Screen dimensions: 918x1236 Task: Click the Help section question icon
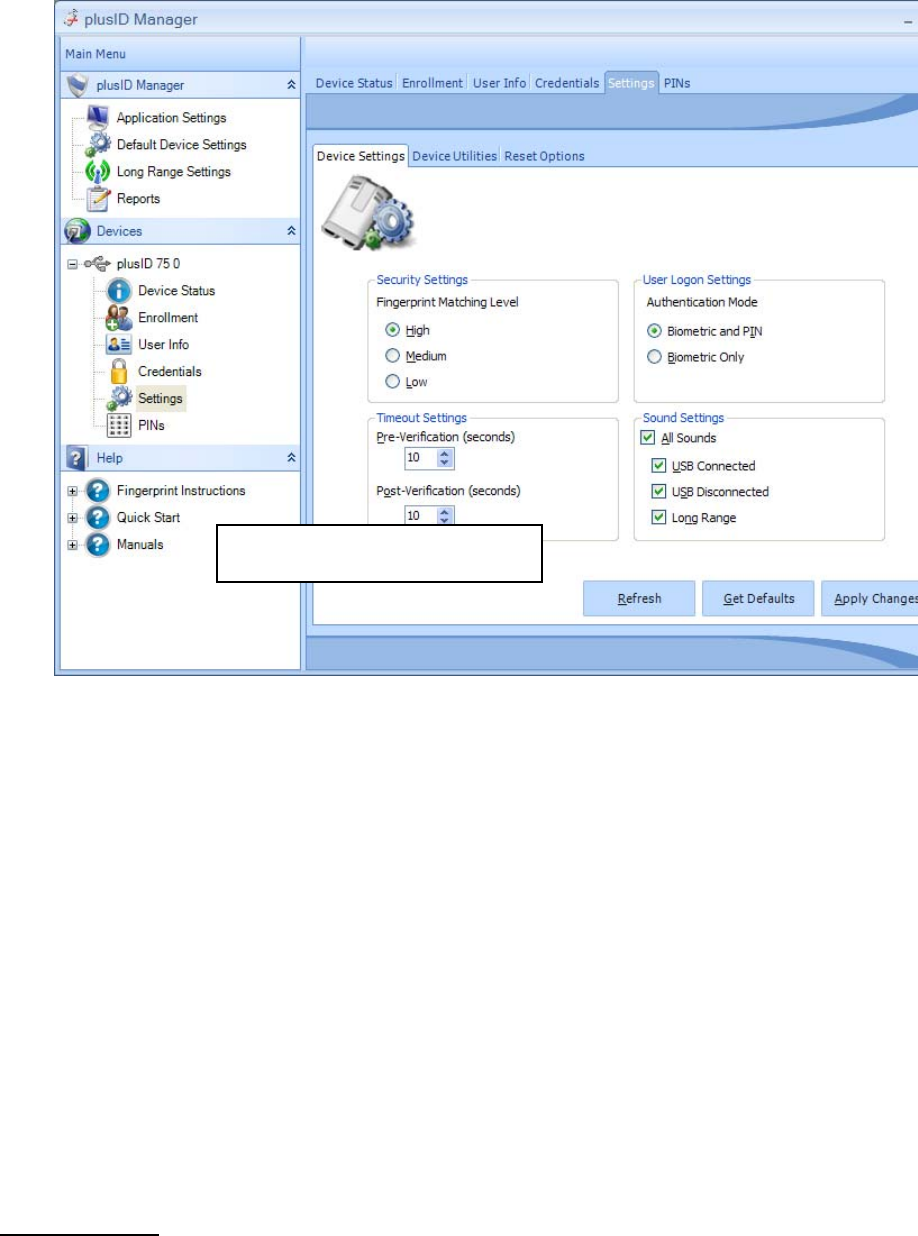[77, 458]
